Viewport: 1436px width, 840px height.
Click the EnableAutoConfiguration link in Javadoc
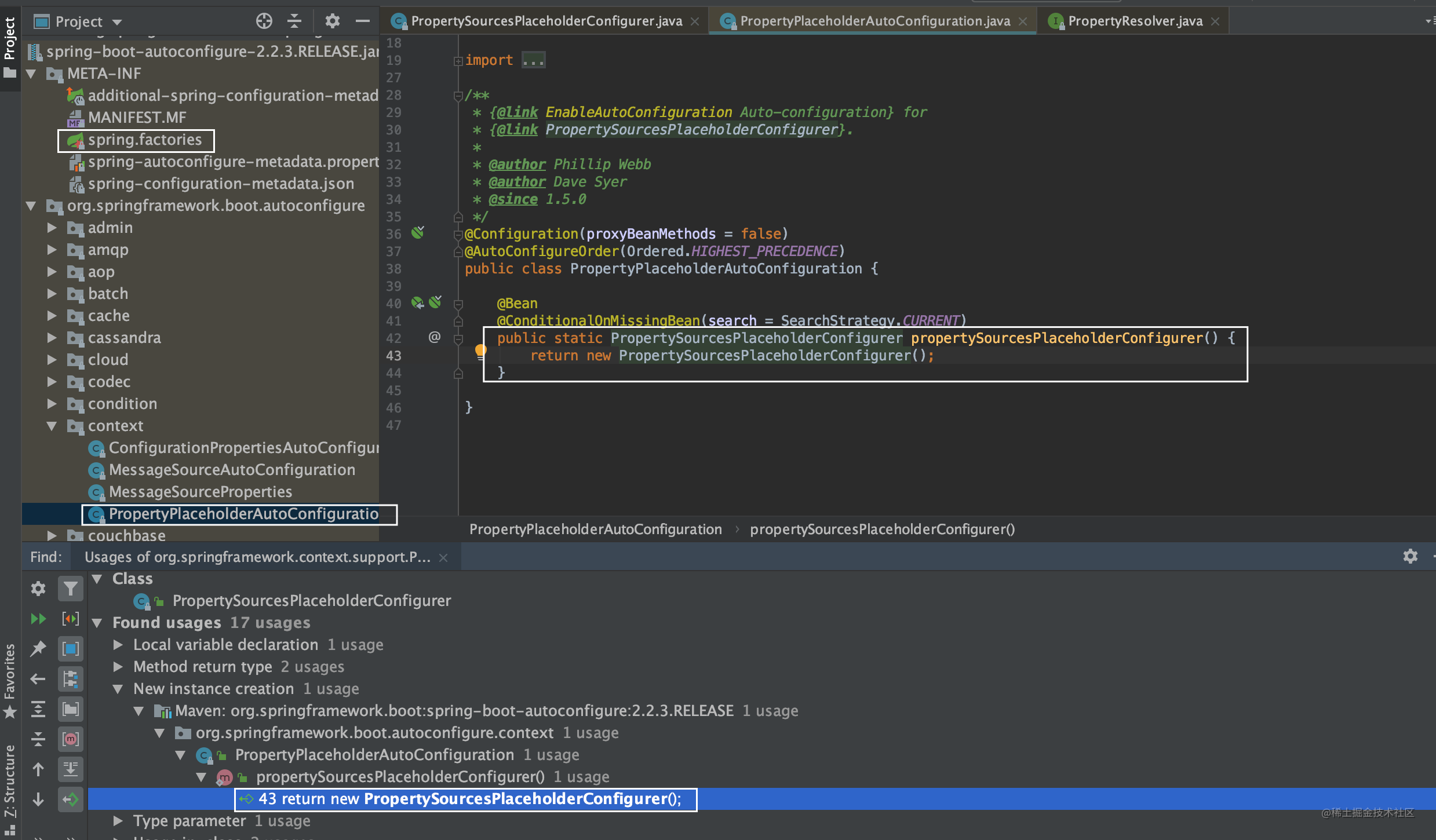639,112
